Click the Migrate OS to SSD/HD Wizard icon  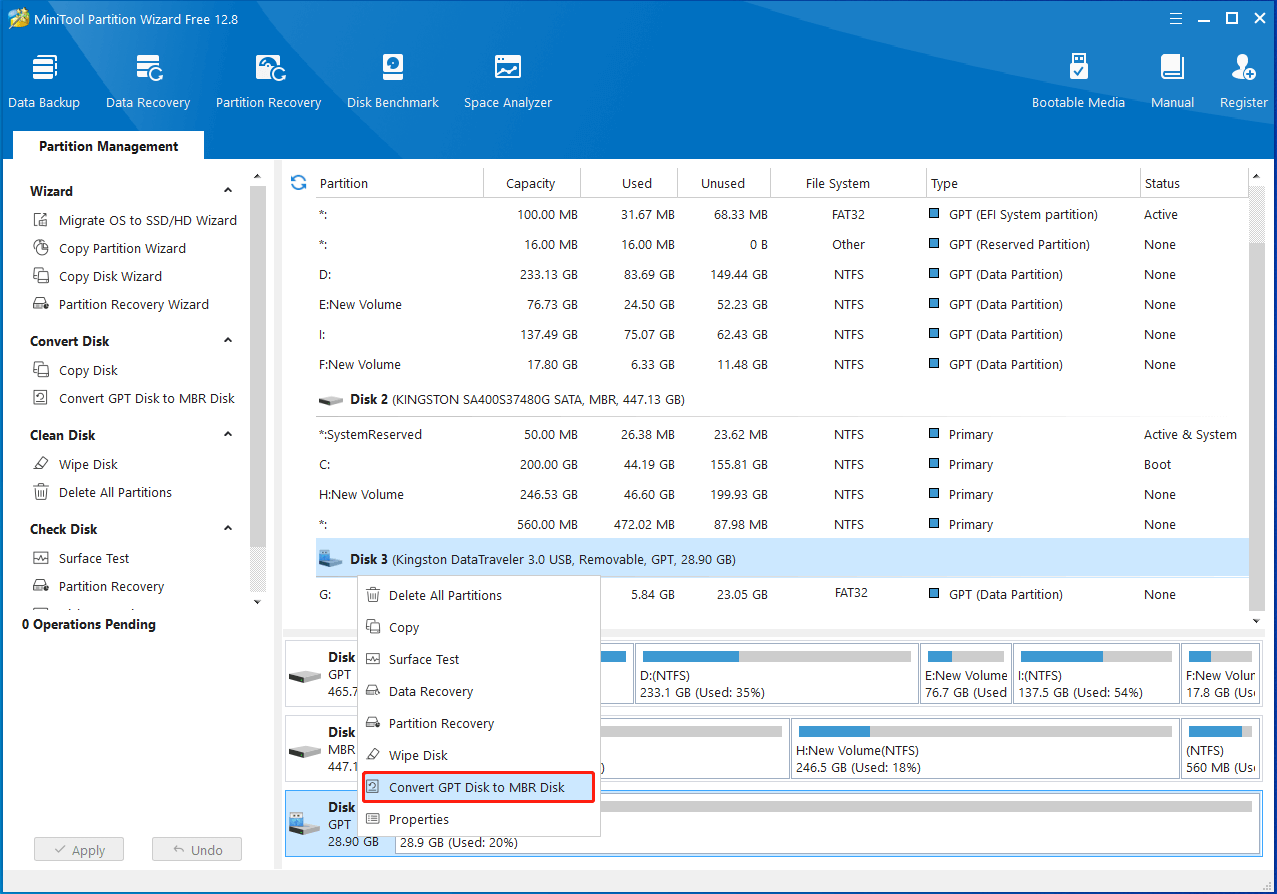tap(41, 220)
